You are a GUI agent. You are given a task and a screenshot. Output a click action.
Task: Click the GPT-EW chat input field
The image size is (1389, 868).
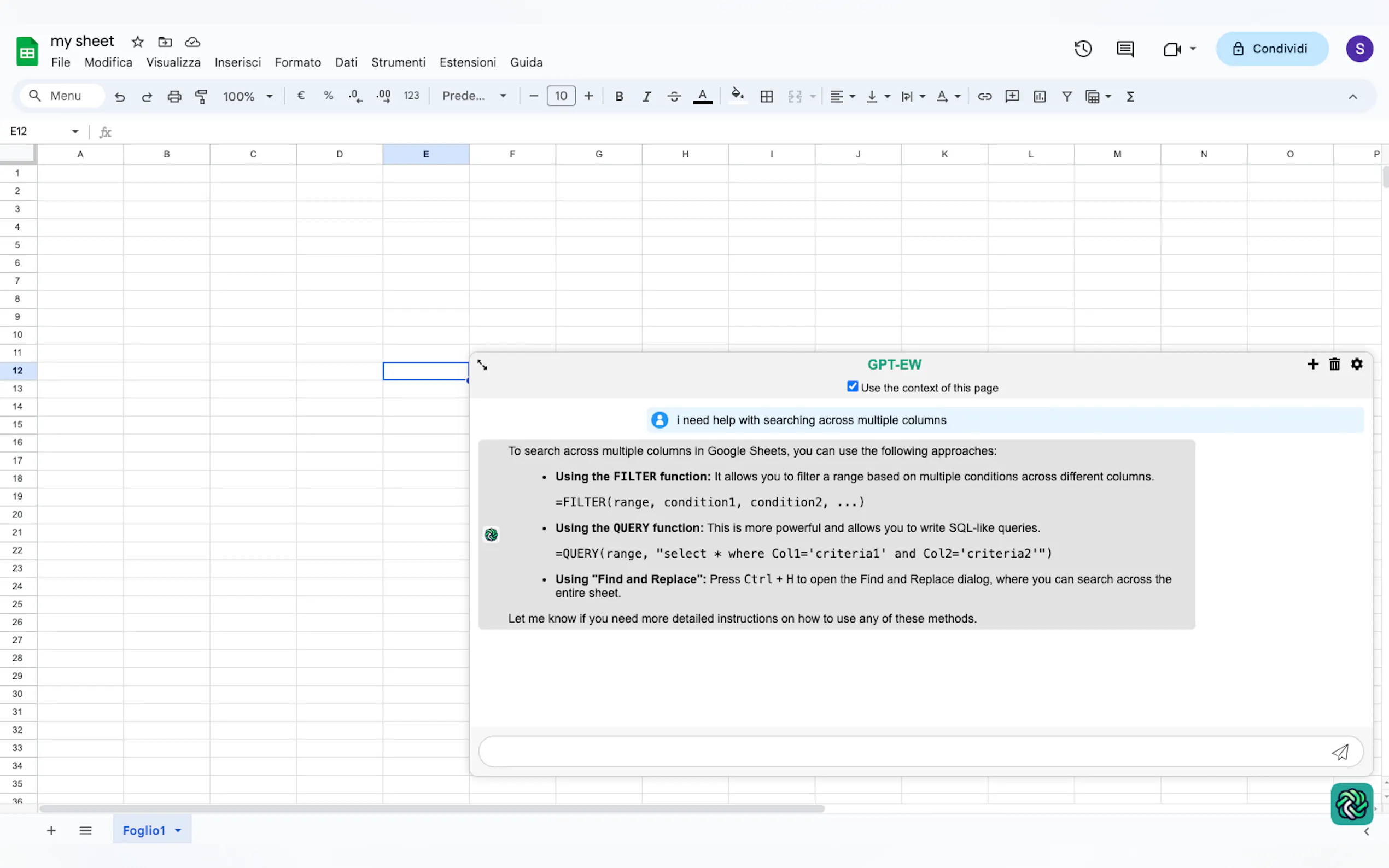pos(902,752)
